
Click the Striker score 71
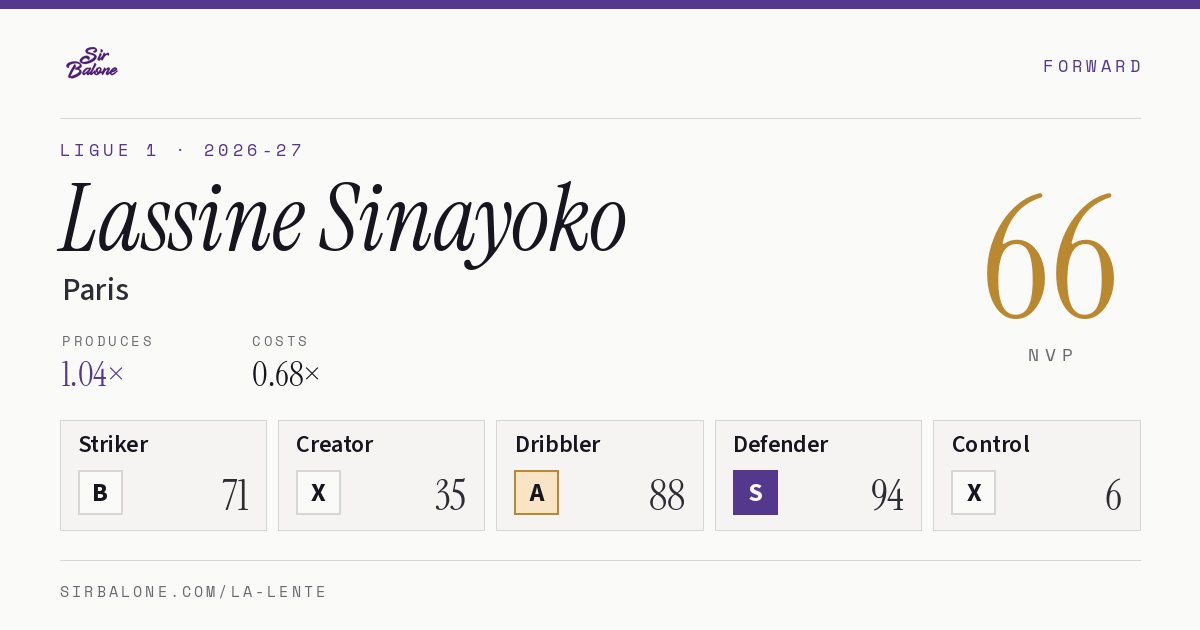pos(235,495)
